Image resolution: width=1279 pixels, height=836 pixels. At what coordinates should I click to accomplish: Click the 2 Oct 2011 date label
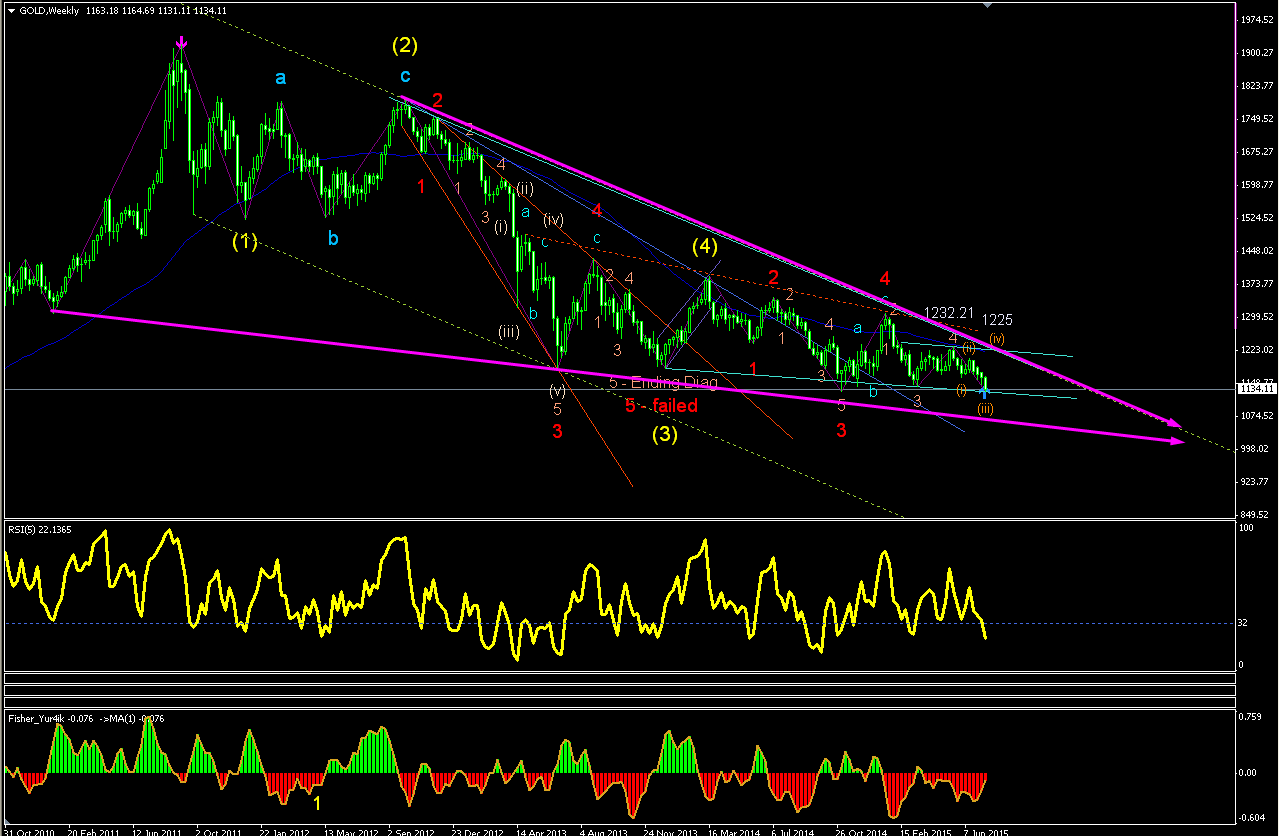(x=219, y=831)
